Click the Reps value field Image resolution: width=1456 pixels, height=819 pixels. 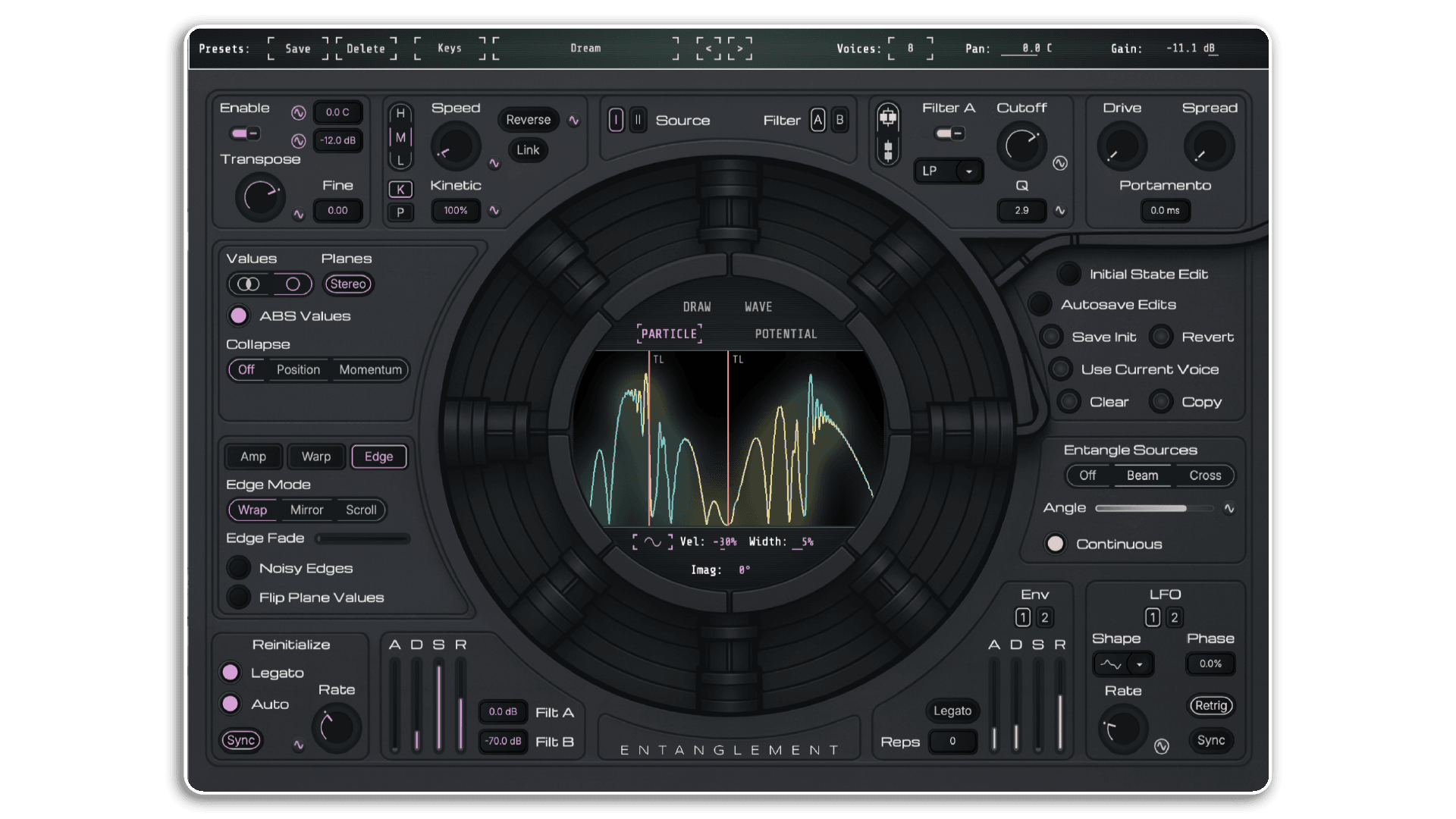952,742
